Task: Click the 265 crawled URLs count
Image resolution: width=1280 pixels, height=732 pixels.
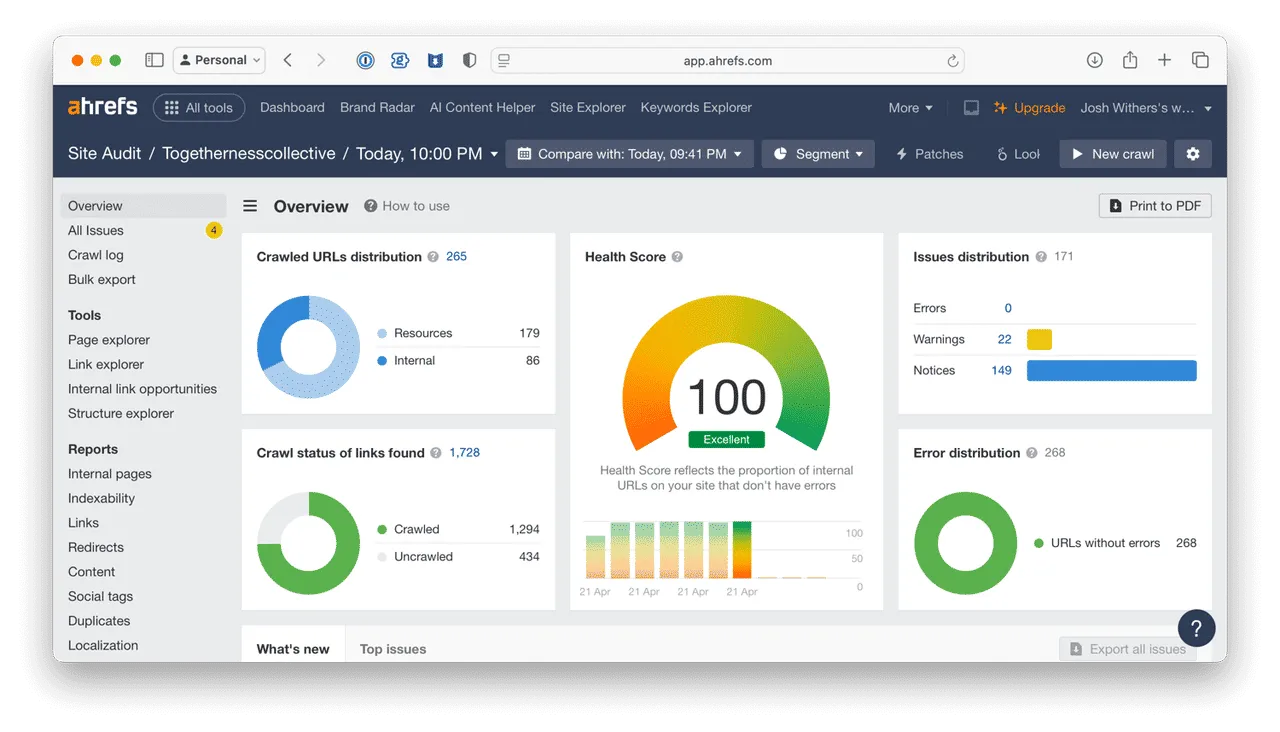Action: [457, 257]
